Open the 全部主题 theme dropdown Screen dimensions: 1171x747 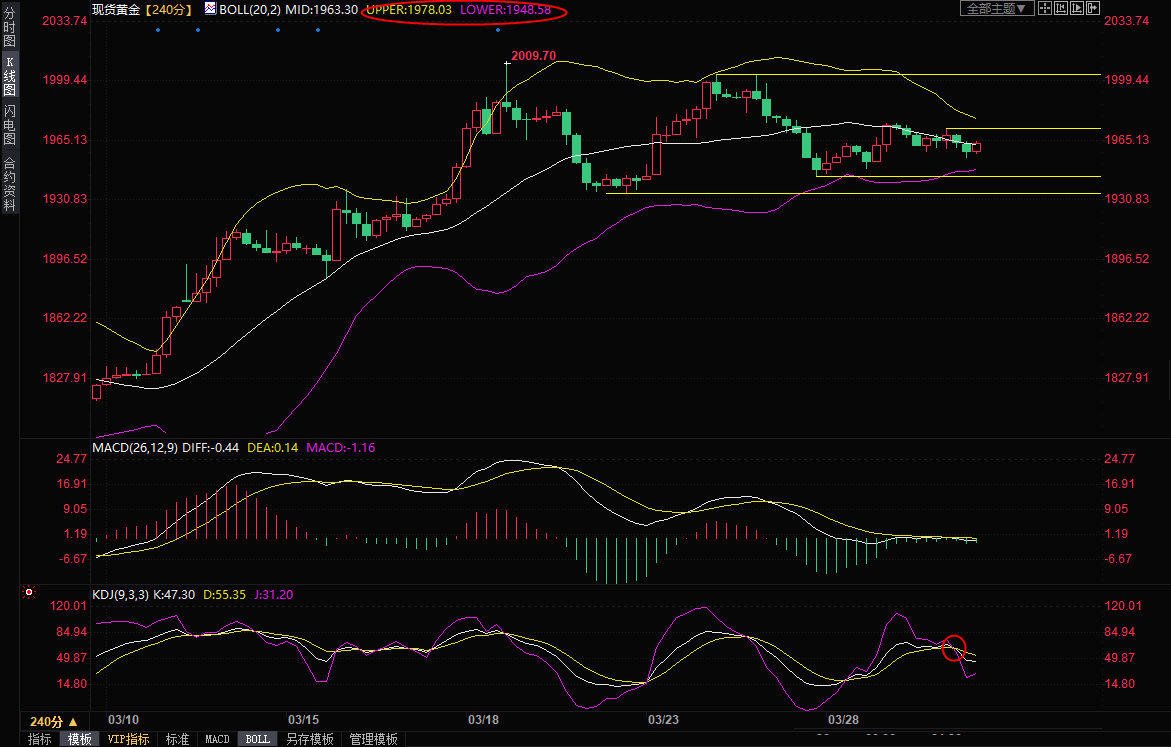click(x=995, y=8)
